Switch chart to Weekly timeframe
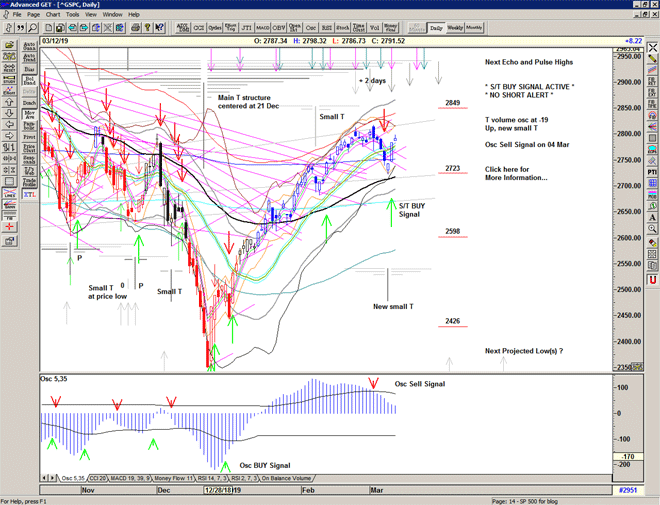 coord(455,28)
